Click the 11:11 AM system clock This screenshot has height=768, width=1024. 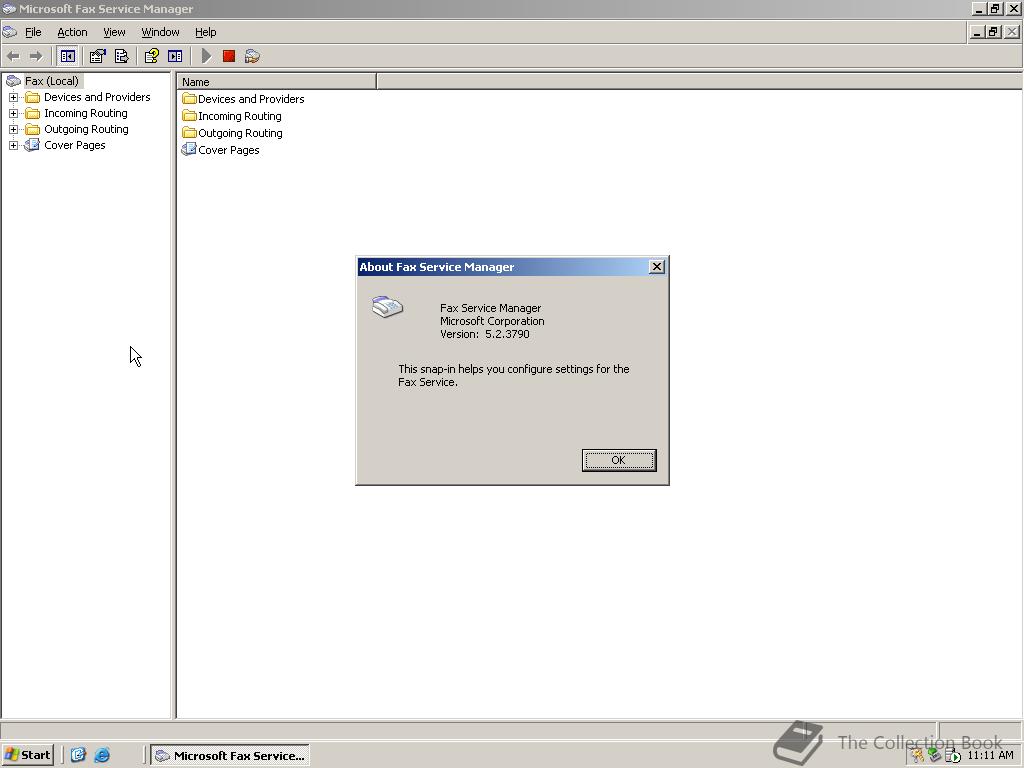(990, 756)
